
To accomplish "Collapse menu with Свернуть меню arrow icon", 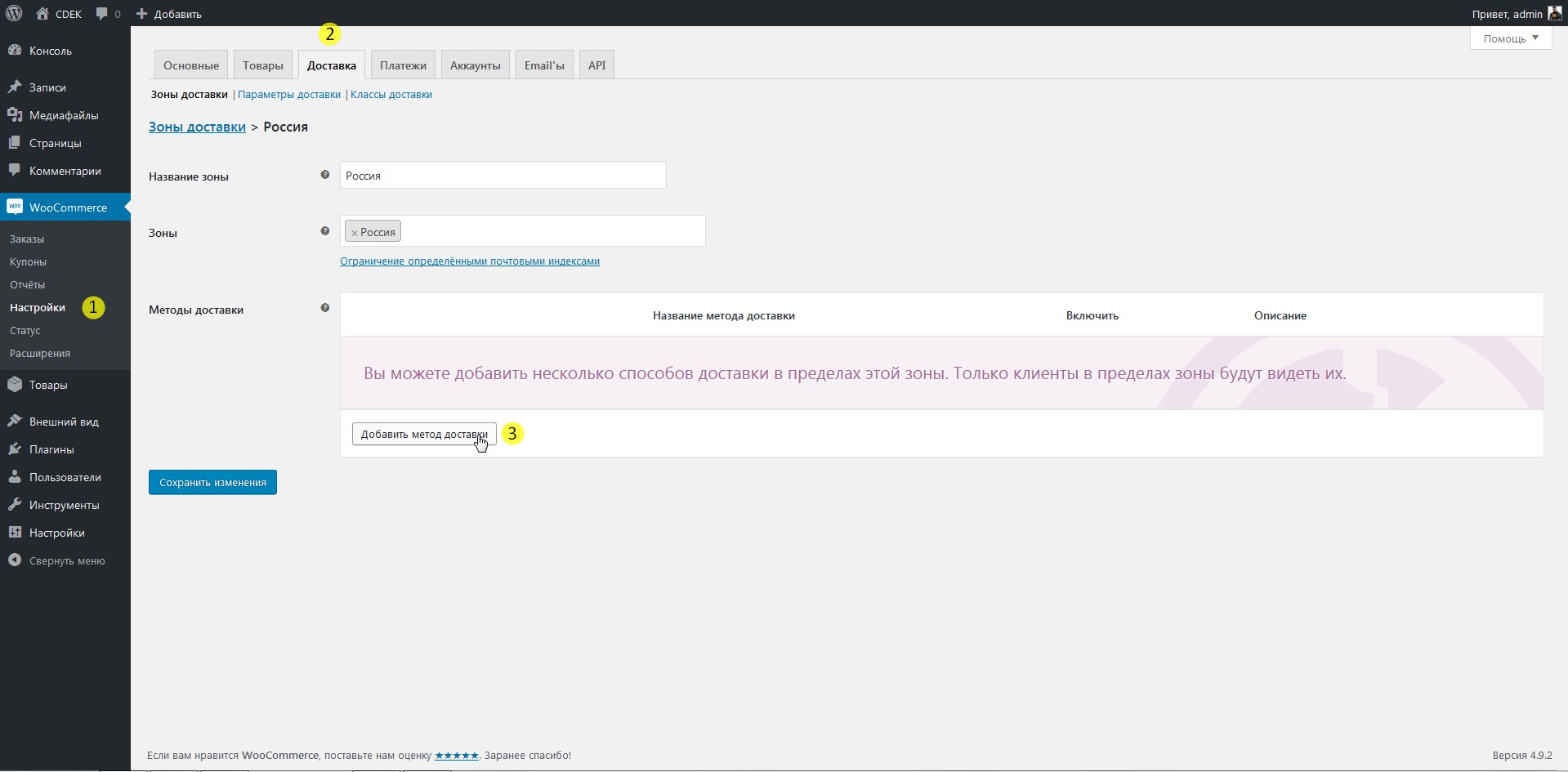I will (x=15, y=560).
